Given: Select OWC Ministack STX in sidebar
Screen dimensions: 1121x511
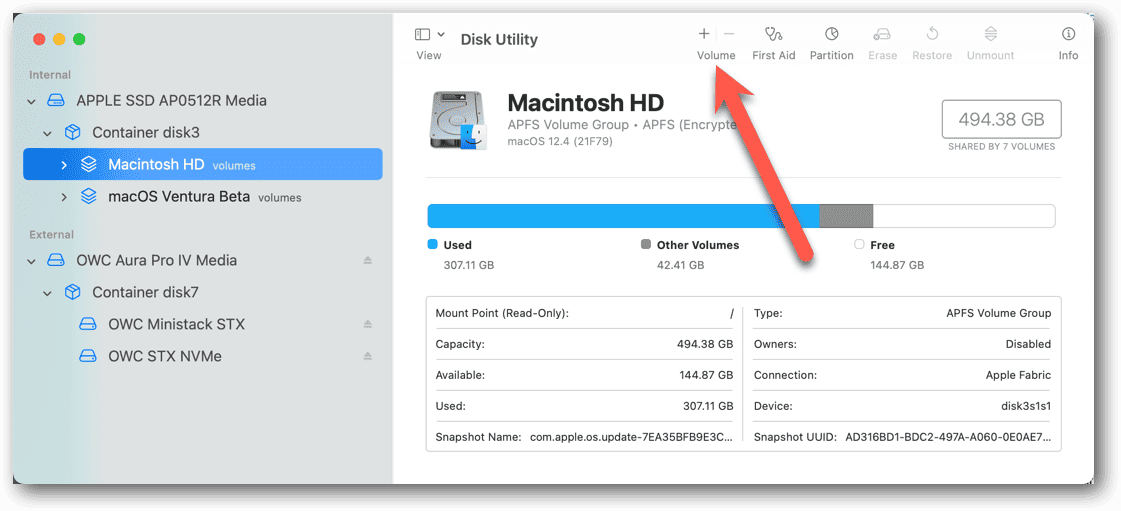Looking at the screenshot, I should click(176, 325).
